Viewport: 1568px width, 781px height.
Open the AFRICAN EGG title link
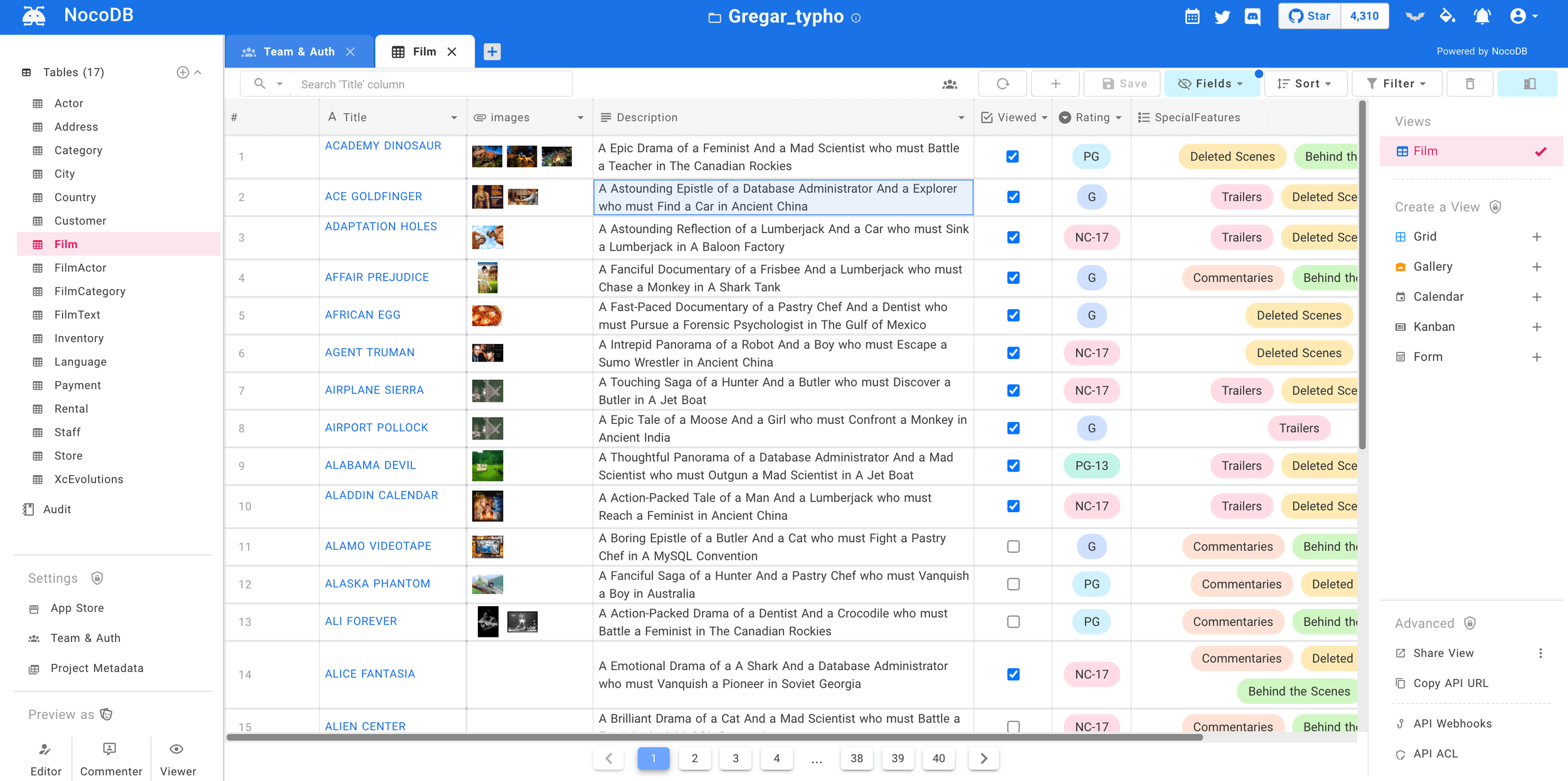[363, 315]
